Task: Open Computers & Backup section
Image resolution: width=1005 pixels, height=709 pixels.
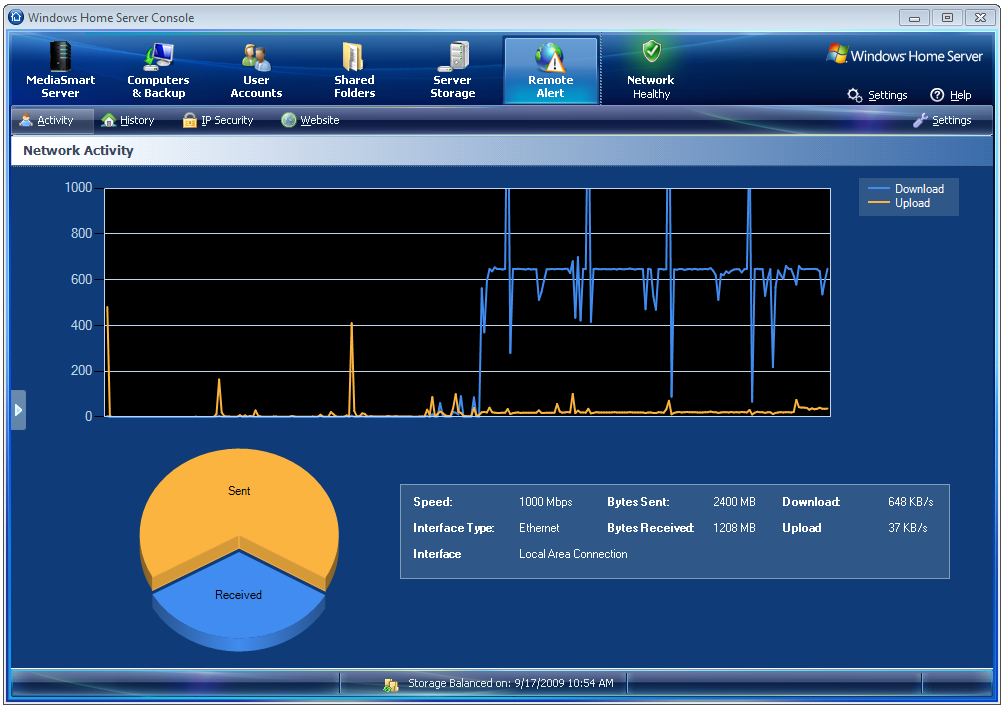Action: pos(158,70)
